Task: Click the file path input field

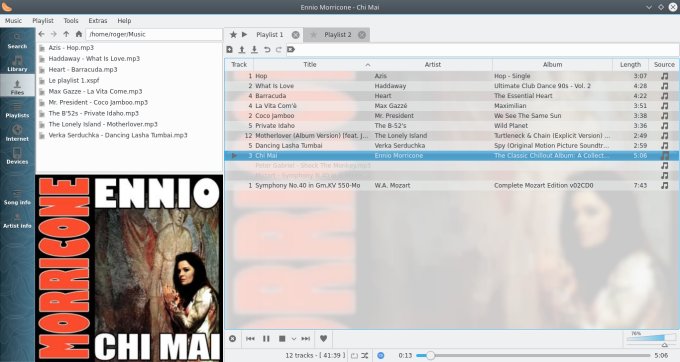Action: pyautogui.click(x=154, y=34)
